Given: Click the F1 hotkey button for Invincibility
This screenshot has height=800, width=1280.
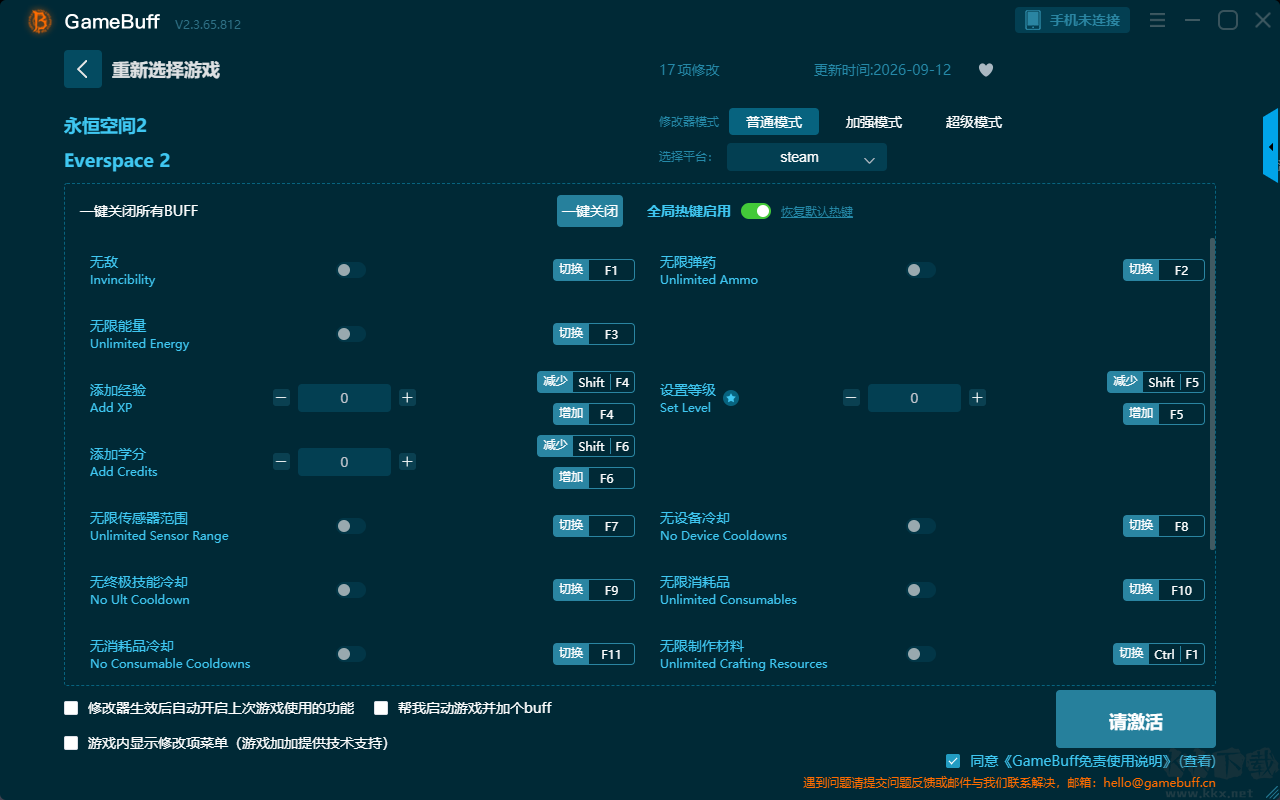Looking at the screenshot, I should tap(594, 270).
